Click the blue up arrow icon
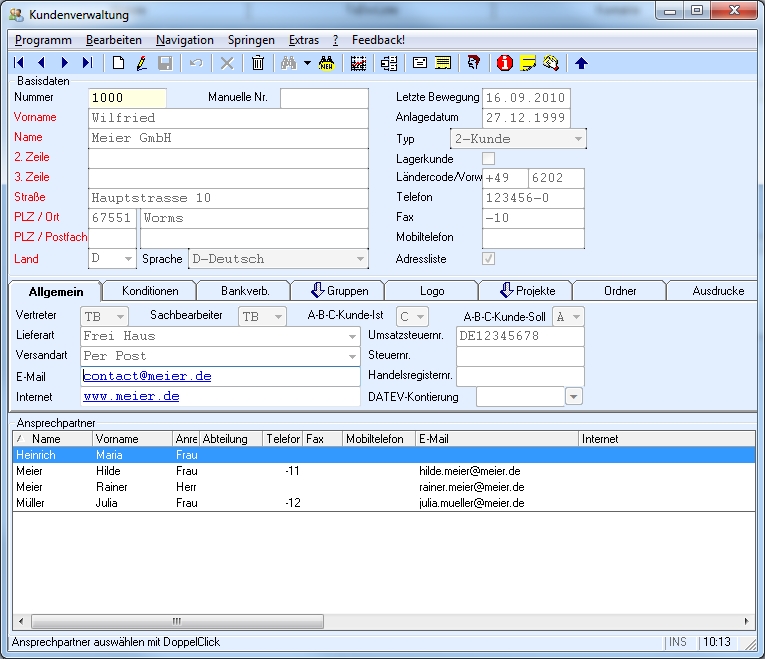This screenshot has width=765, height=659. click(581, 63)
